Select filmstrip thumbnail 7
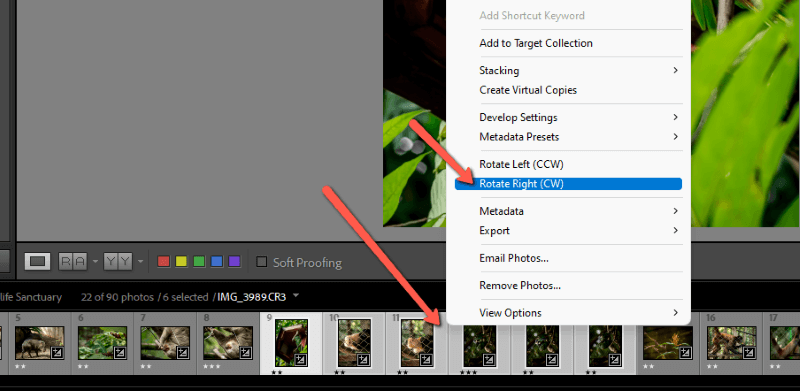The width and height of the screenshot is (800, 391). 165,343
